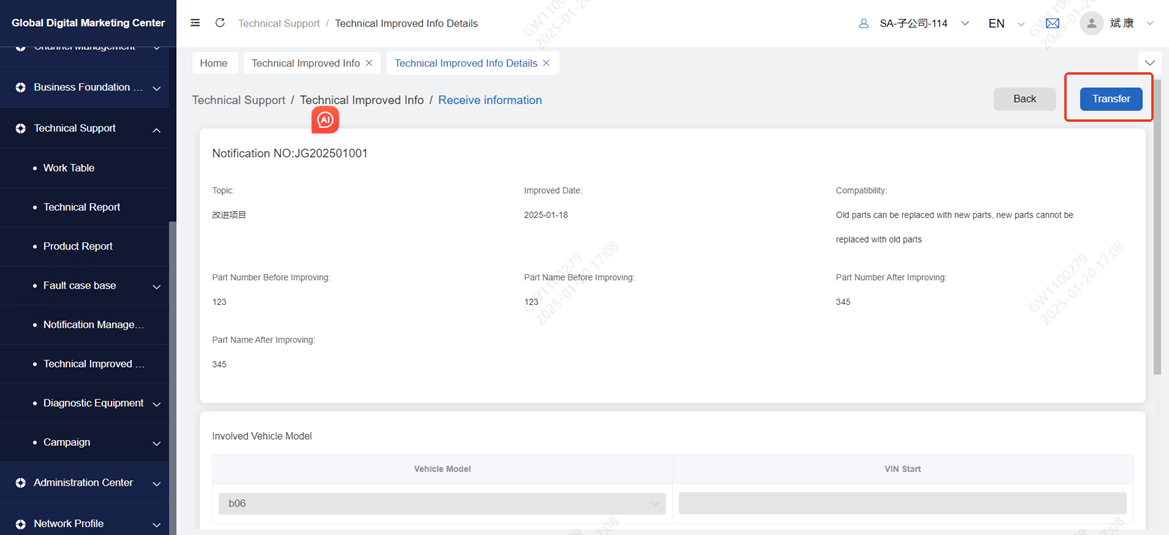The height and width of the screenshot is (535, 1169).
Task: Collapse sidebar with the hamburger menu icon
Action: (x=195, y=23)
